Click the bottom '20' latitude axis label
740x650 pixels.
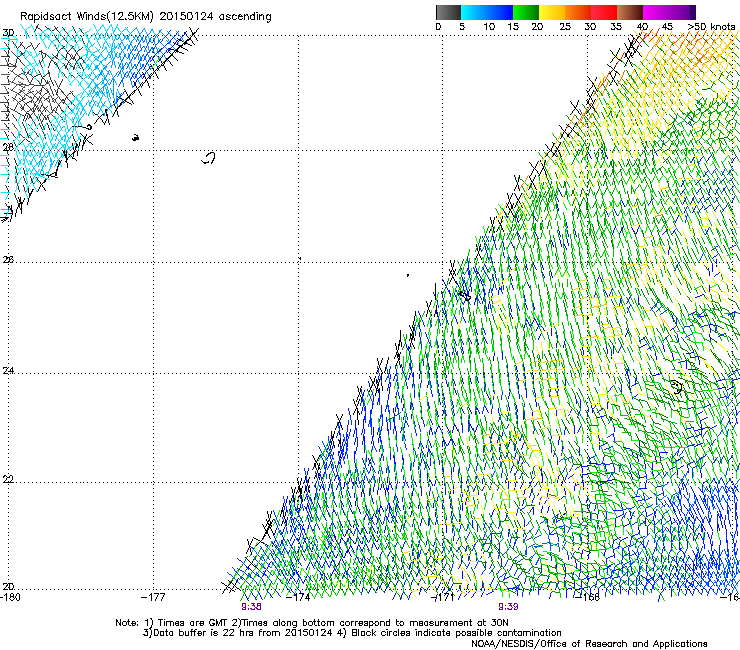coord(8,587)
